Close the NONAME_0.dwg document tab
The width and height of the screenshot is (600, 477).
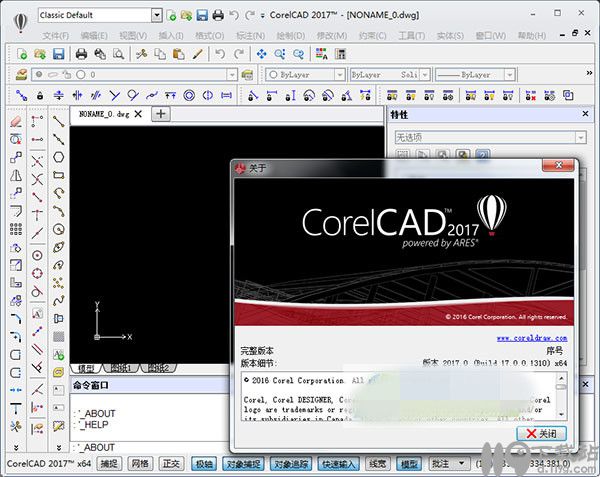pyautogui.click(x=138, y=114)
